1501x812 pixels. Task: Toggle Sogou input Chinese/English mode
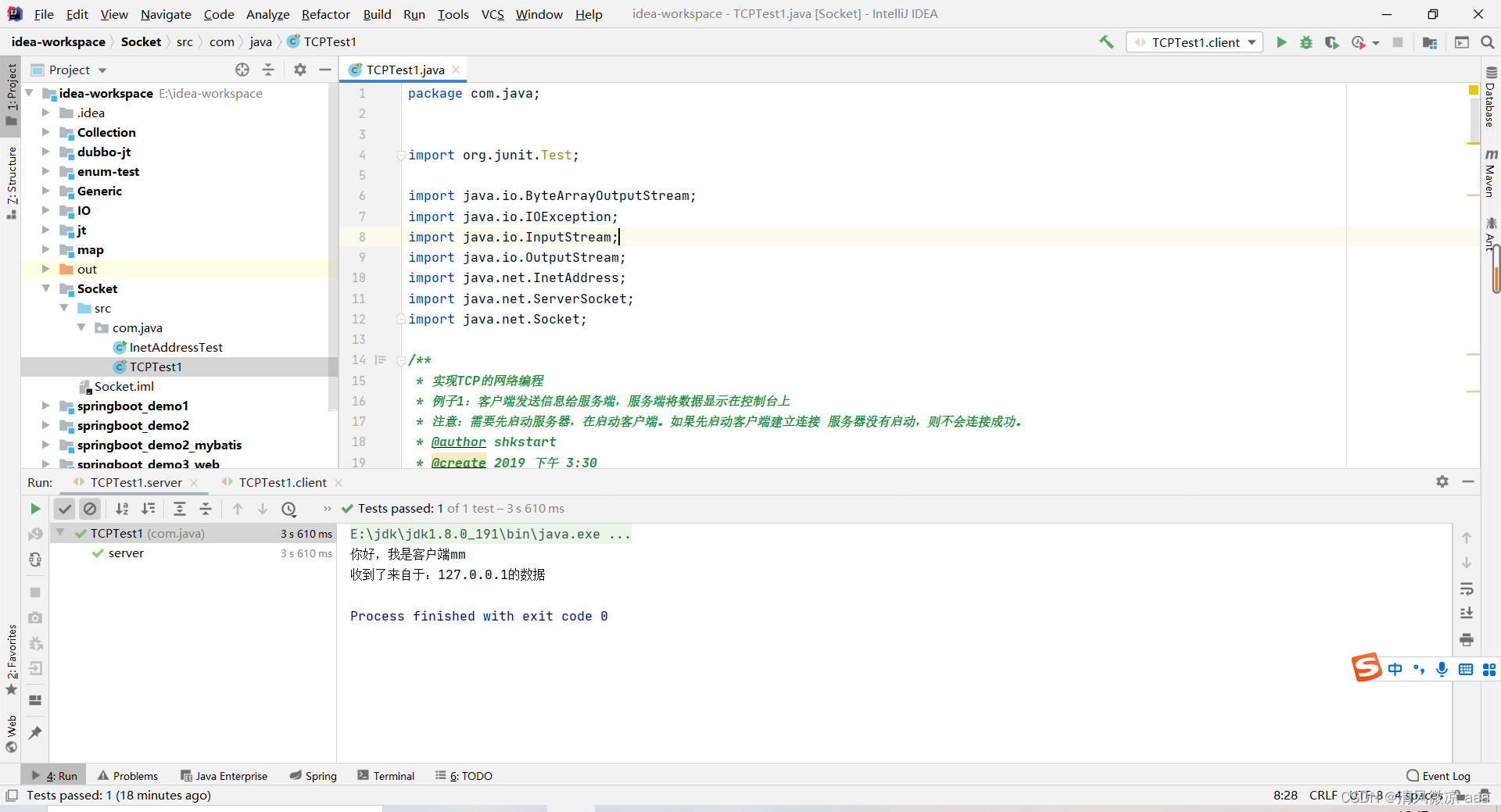1395,669
